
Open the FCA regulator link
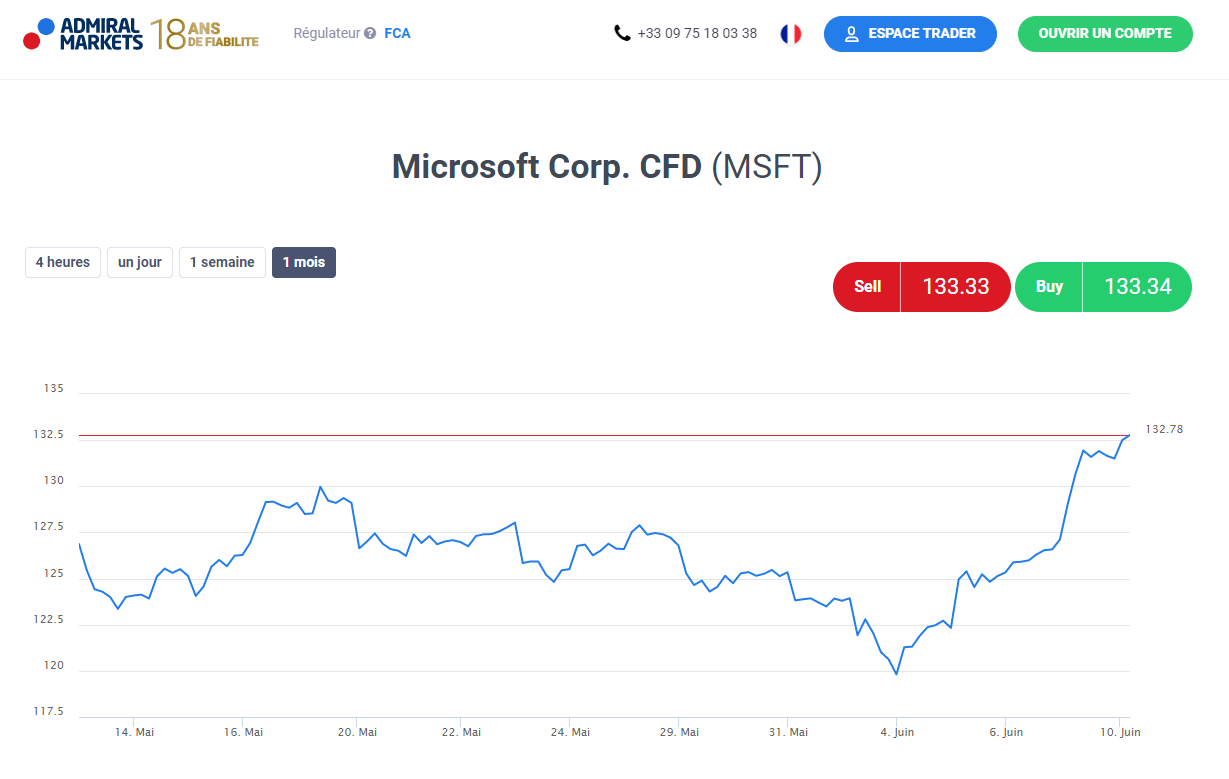397,33
